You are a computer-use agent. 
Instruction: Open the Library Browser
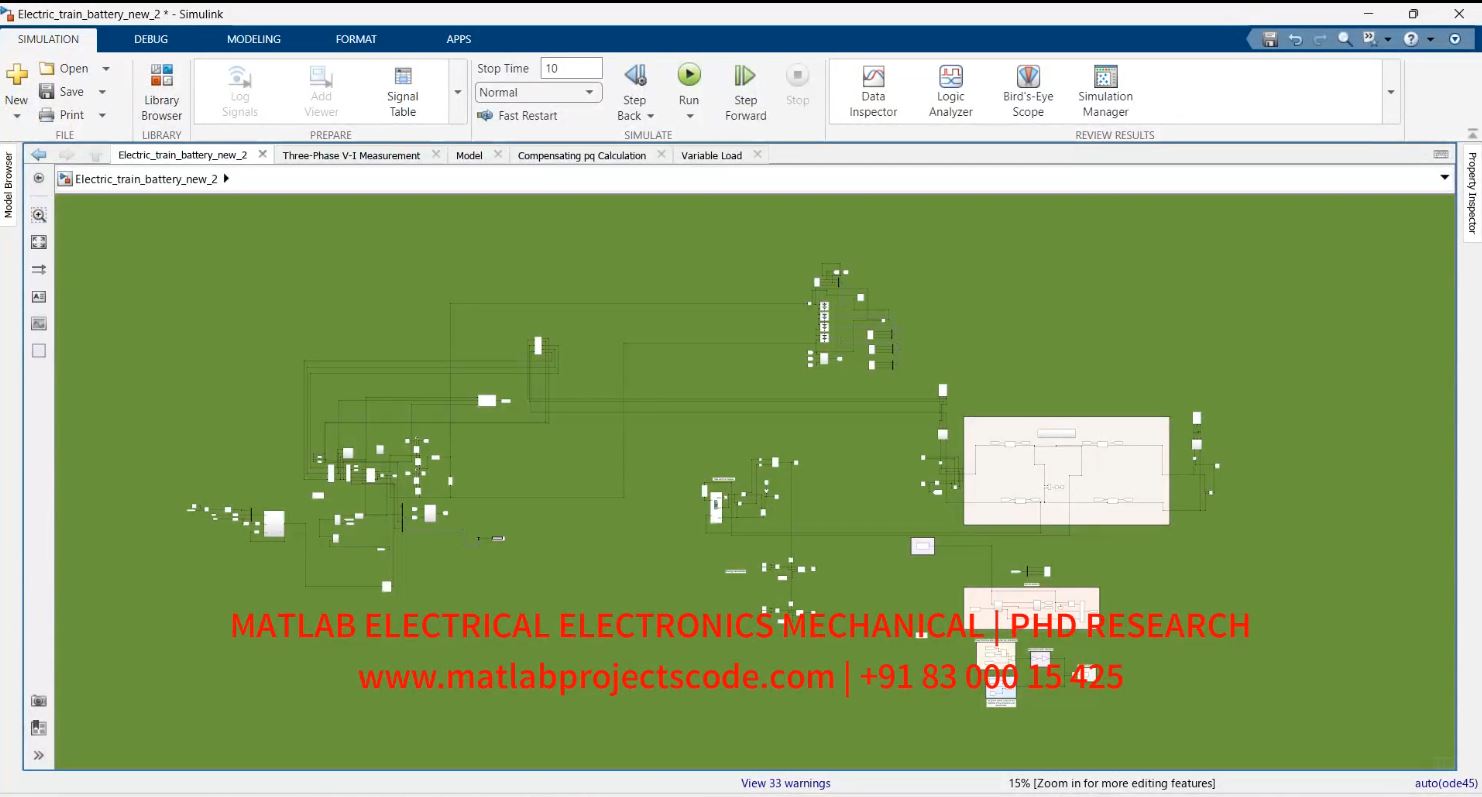click(160, 90)
